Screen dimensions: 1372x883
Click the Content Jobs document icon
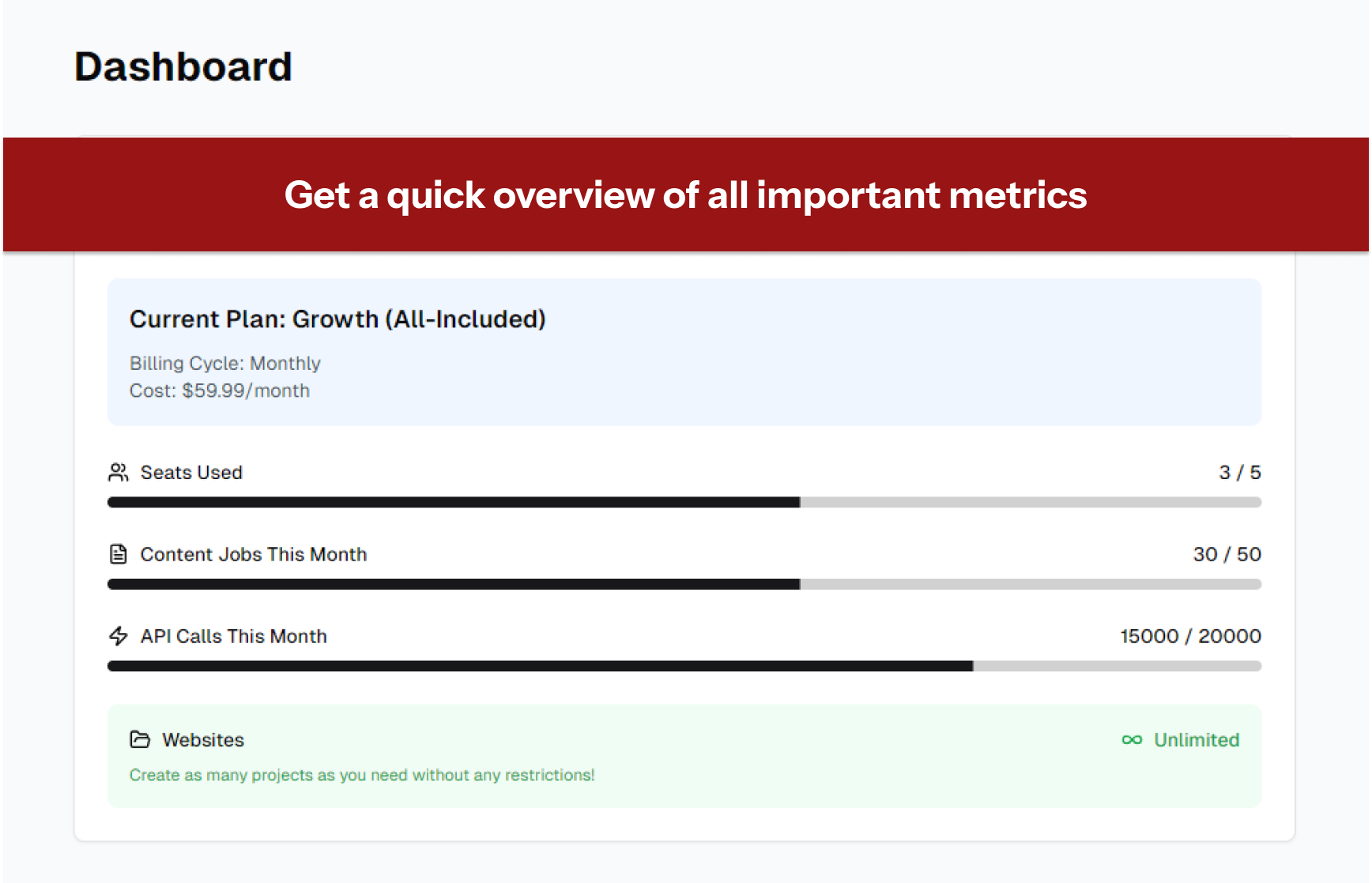pyautogui.click(x=118, y=555)
